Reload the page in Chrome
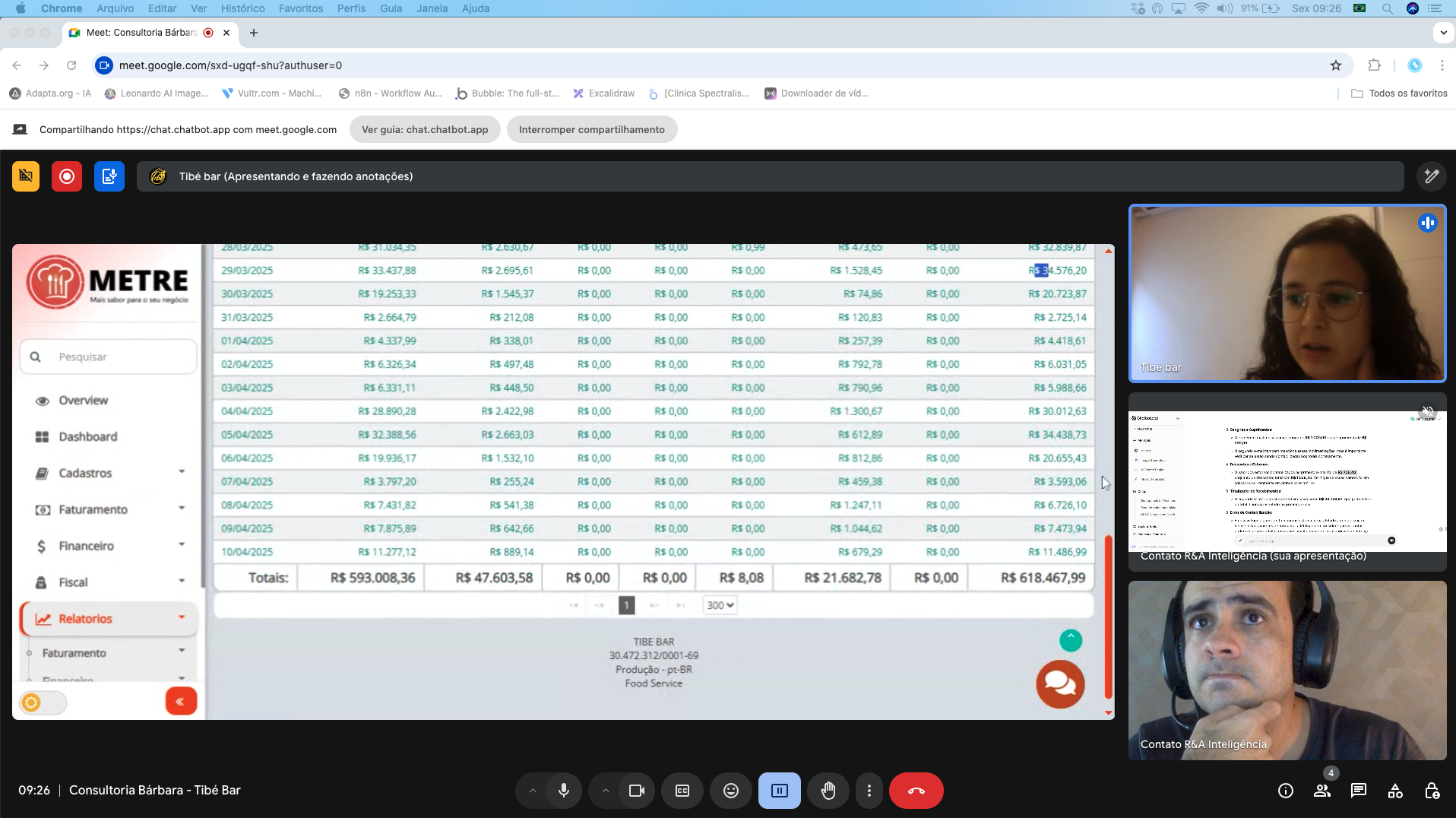Screen dimensions: 1456x818 pyautogui.click(x=71, y=65)
